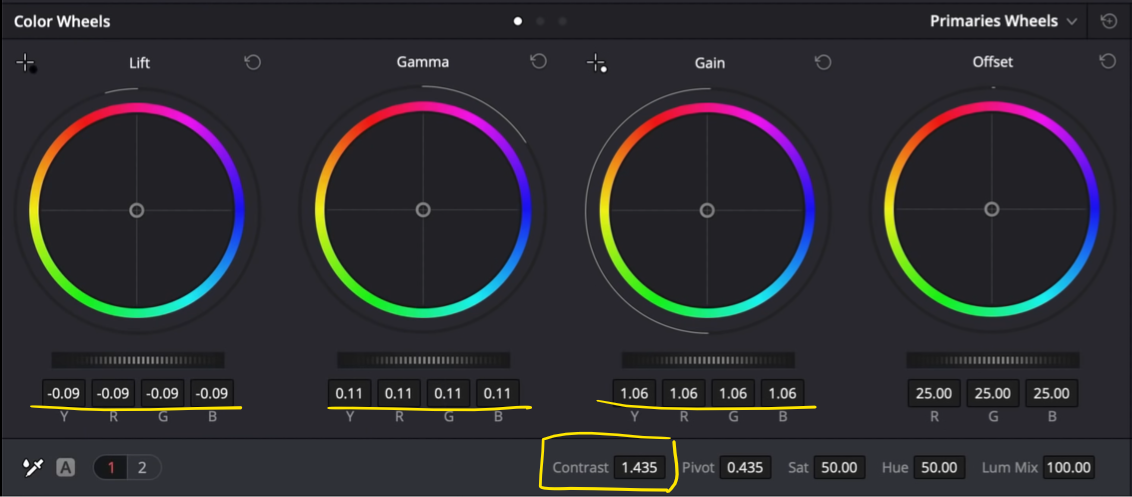
Task: Select the Lift G value field
Action: (x=162, y=394)
